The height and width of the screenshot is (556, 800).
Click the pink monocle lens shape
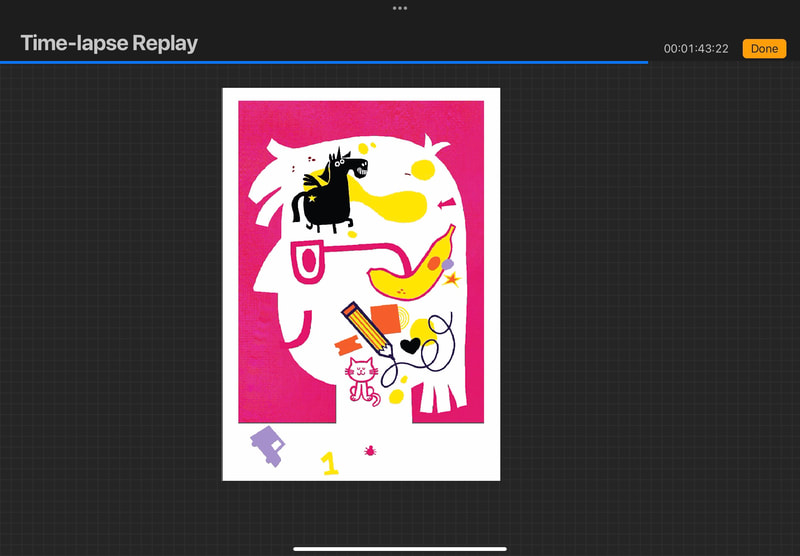pos(307,260)
